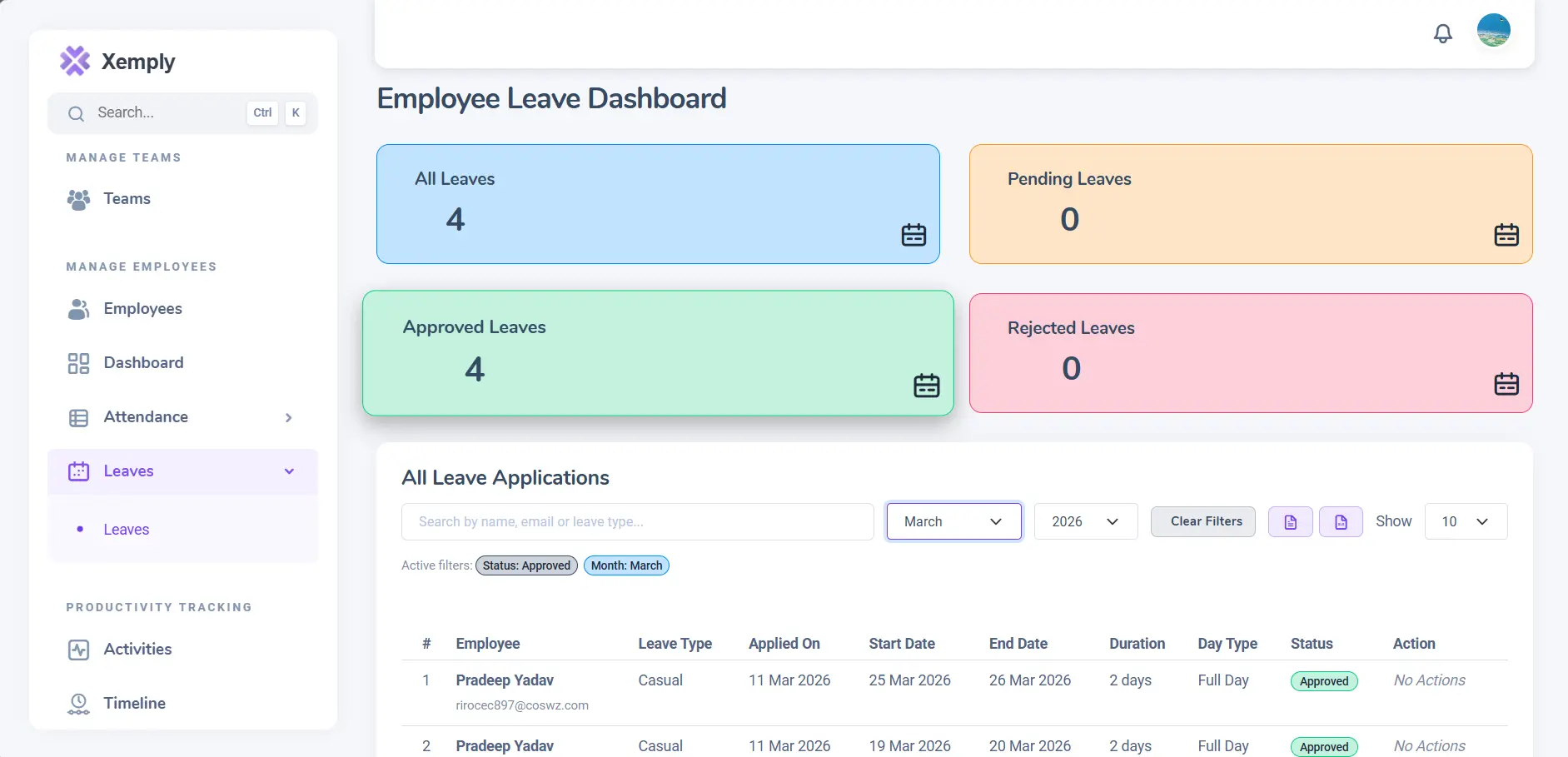Click the Attendance table icon

click(x=78, y=418)
